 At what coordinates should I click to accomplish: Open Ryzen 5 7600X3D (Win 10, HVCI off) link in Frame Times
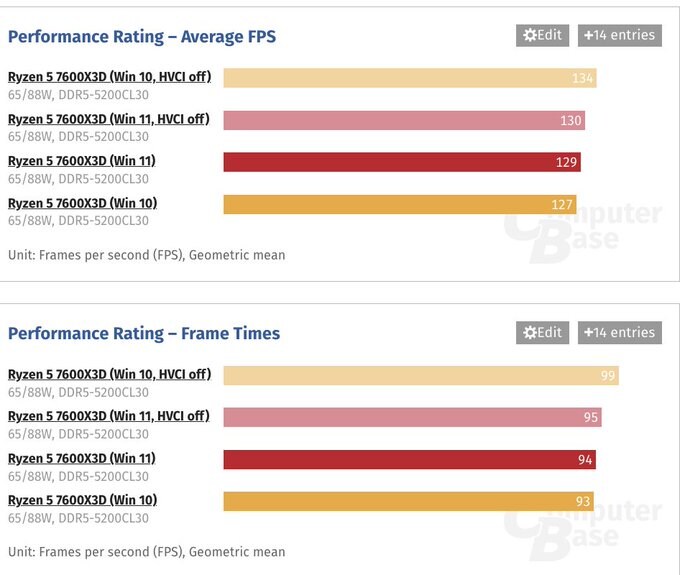click(109, 374)
